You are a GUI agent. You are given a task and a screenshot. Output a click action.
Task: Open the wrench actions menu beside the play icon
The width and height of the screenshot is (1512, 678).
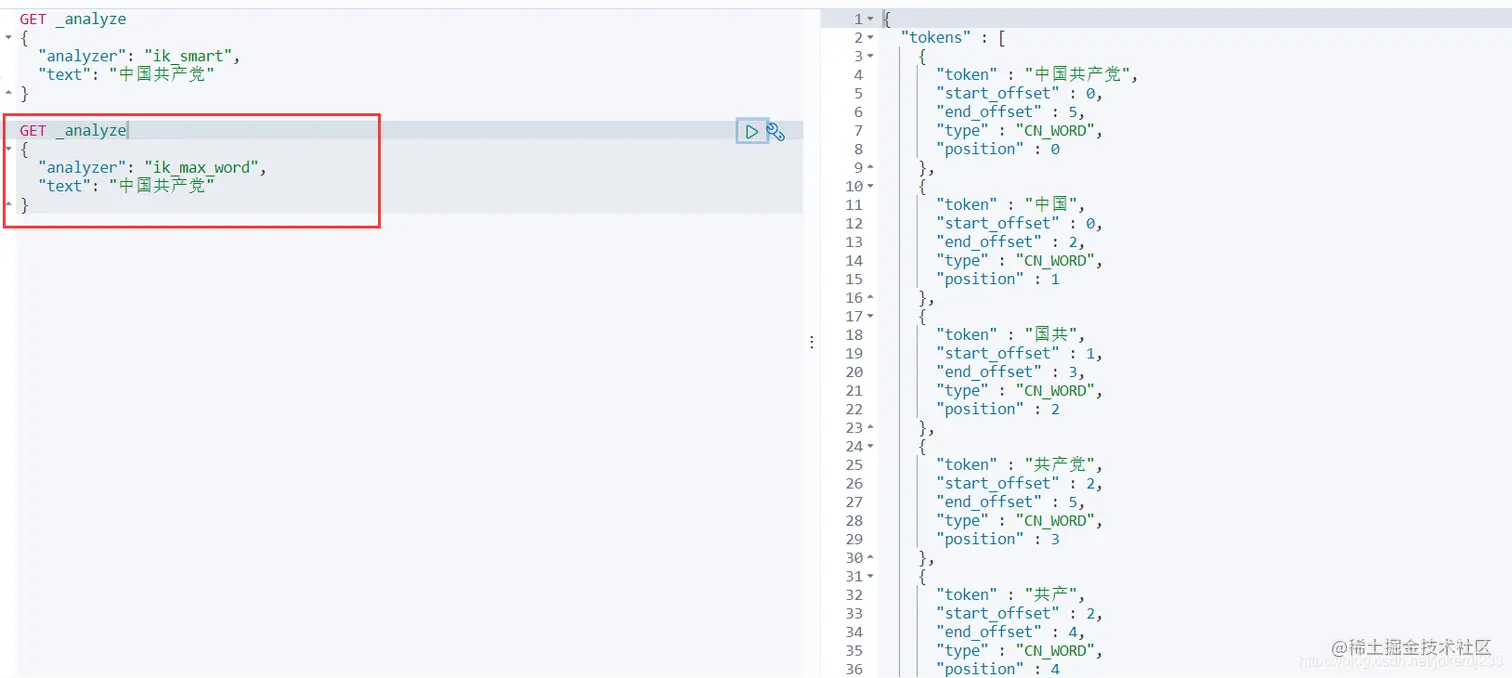[776, 131]
